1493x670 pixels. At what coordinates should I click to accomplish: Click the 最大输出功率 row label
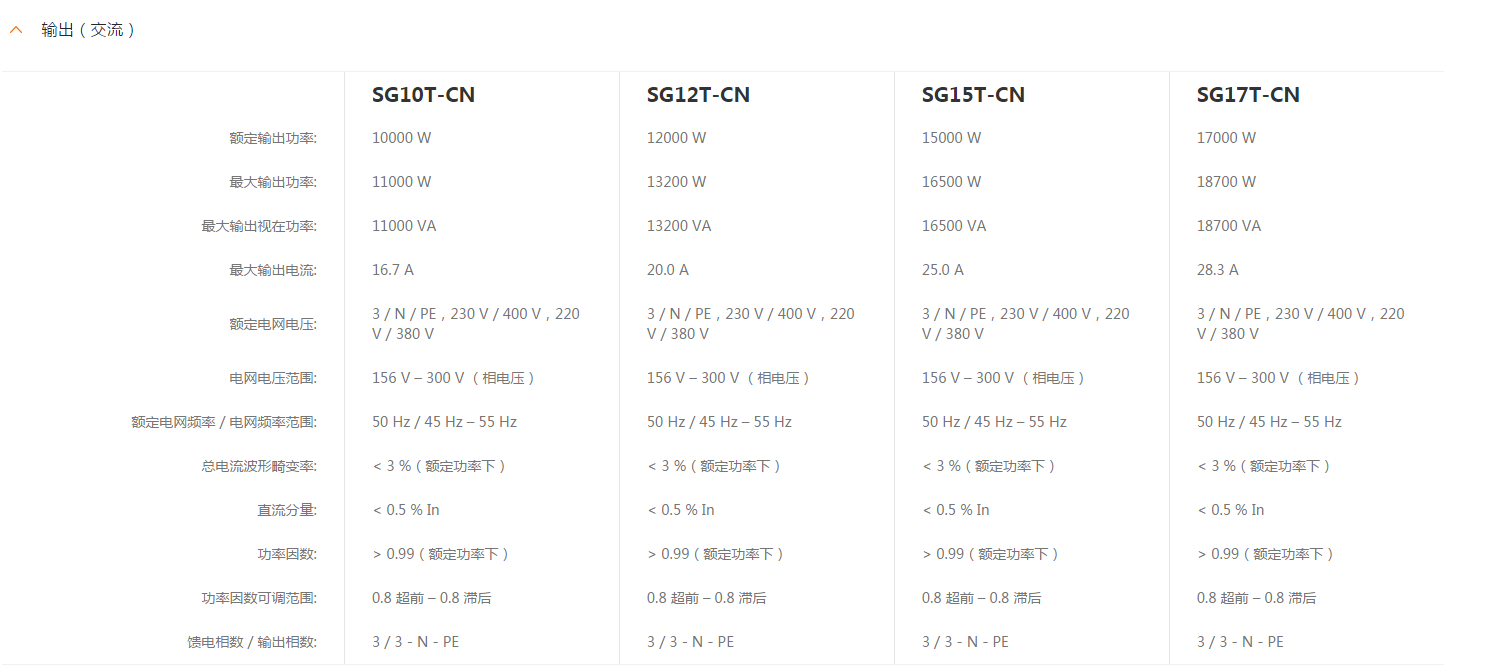[x=273, y=182]
